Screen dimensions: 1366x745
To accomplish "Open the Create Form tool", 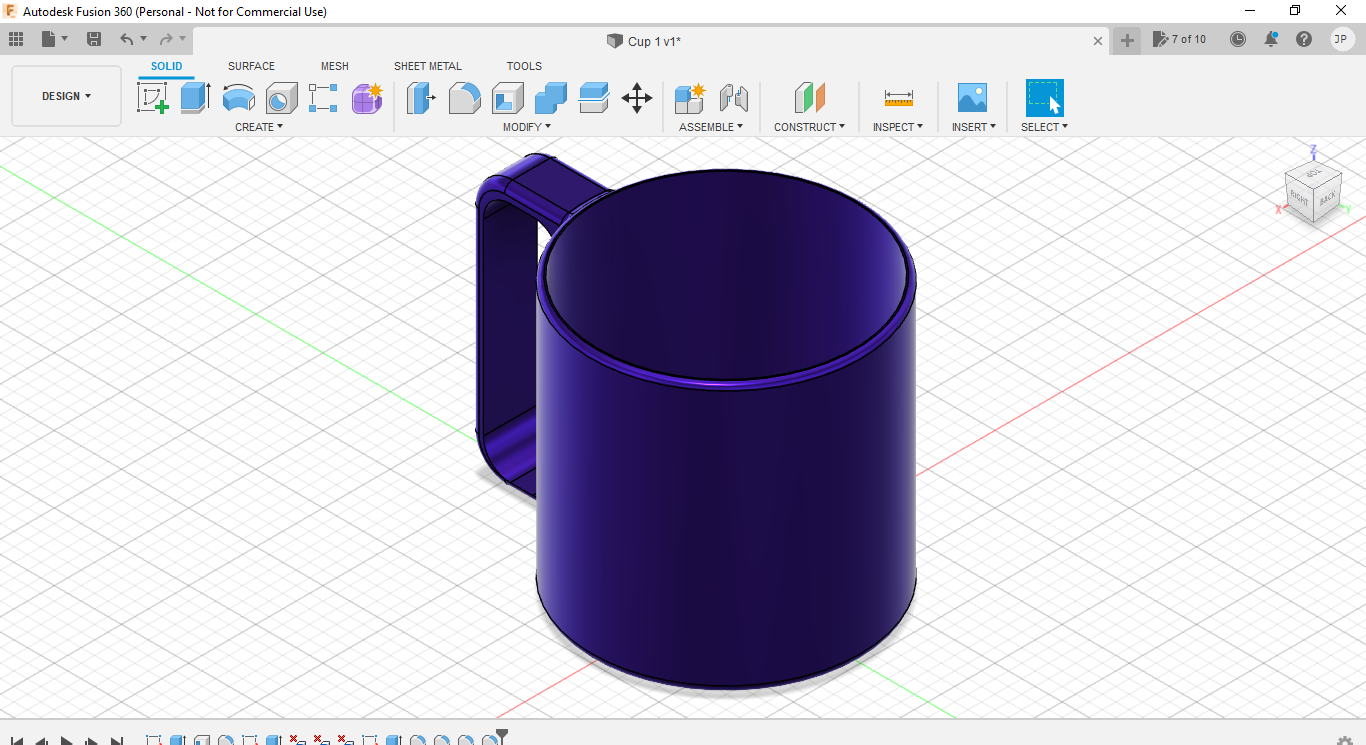I will [x=367, y=98].
